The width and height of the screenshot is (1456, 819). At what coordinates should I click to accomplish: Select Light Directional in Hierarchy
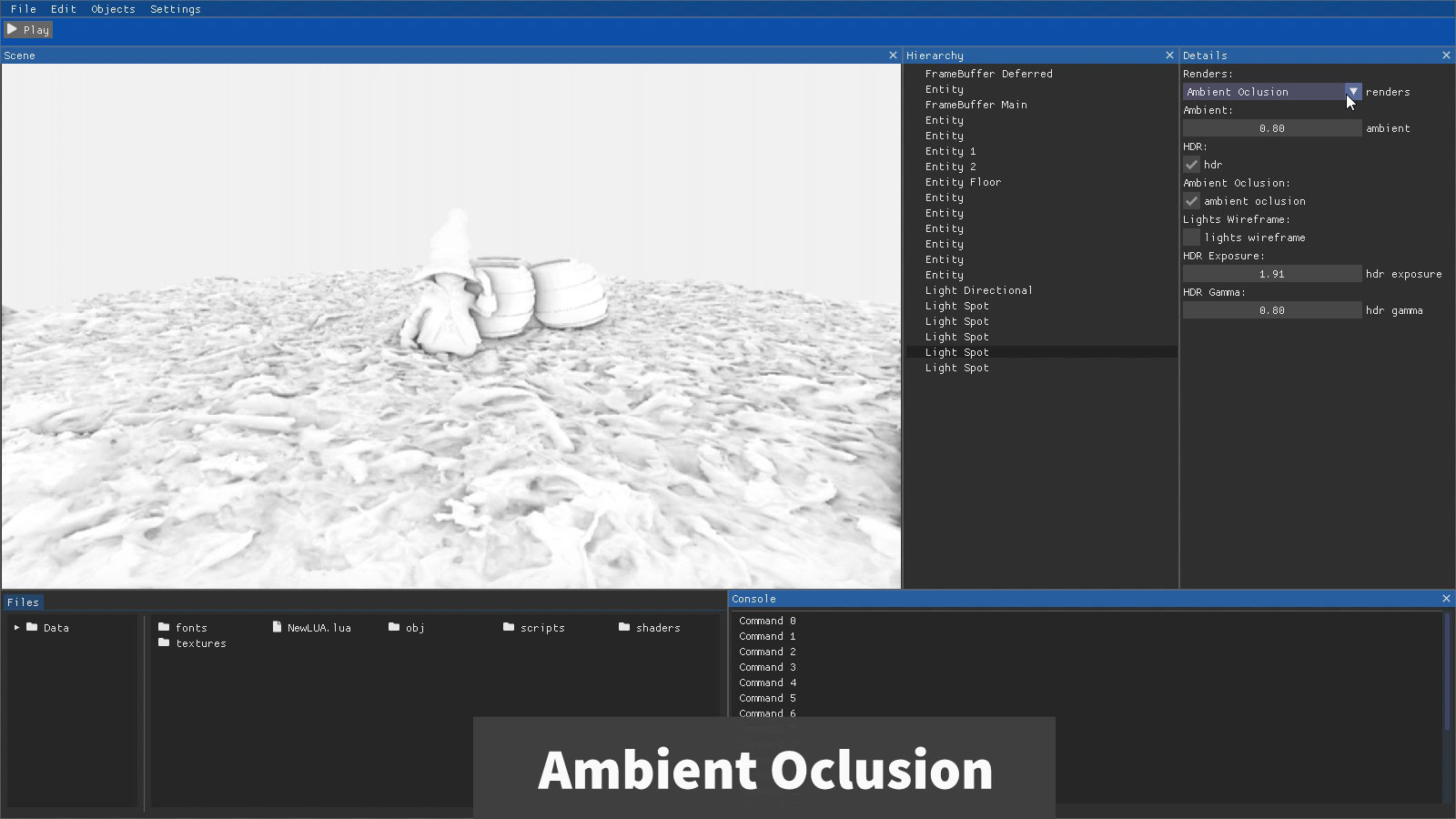[978, 290]
